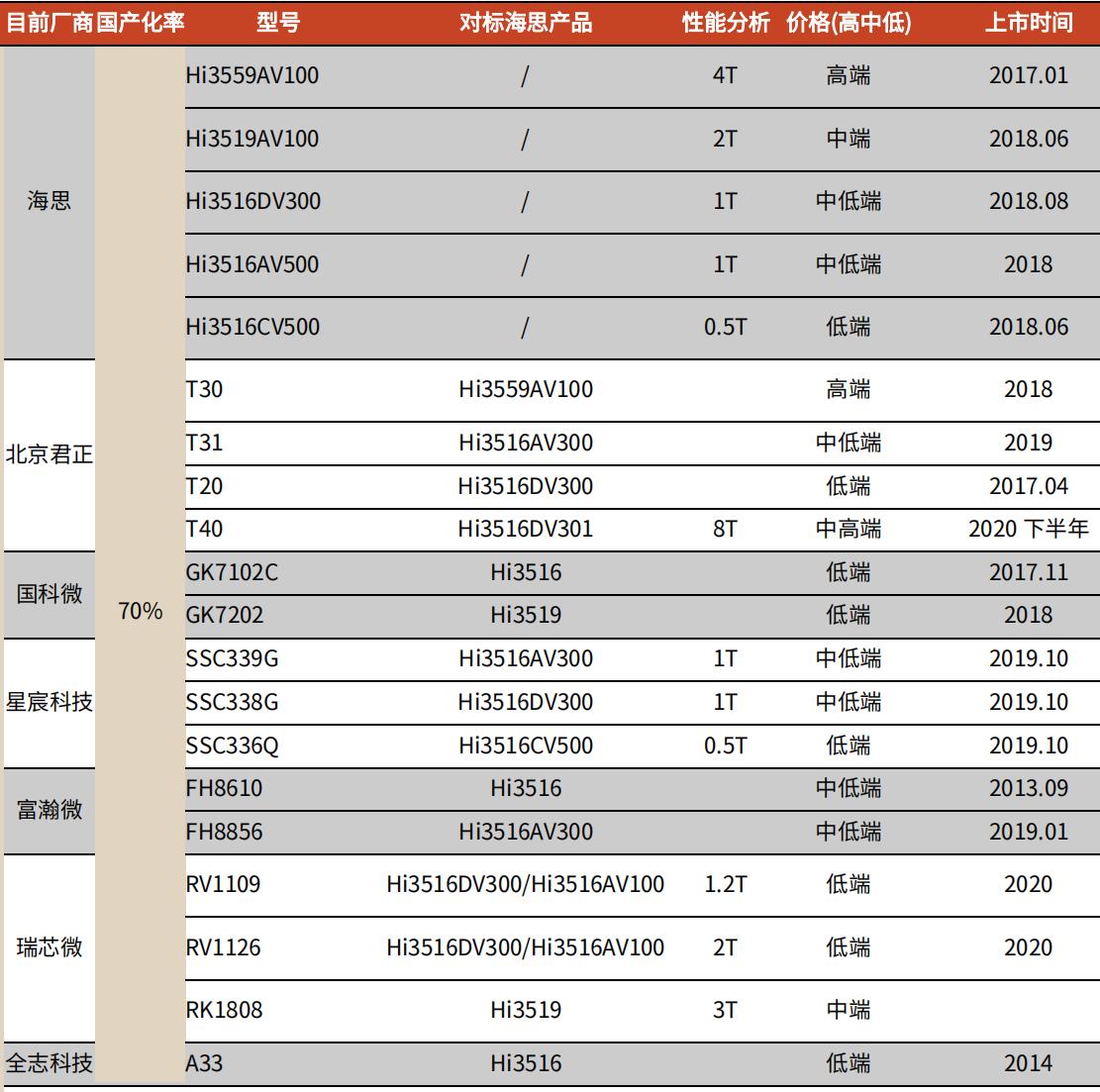Screen dimensions: 1100x1092
Task: Click the 2019.01 launch date
Action: 1029,832
